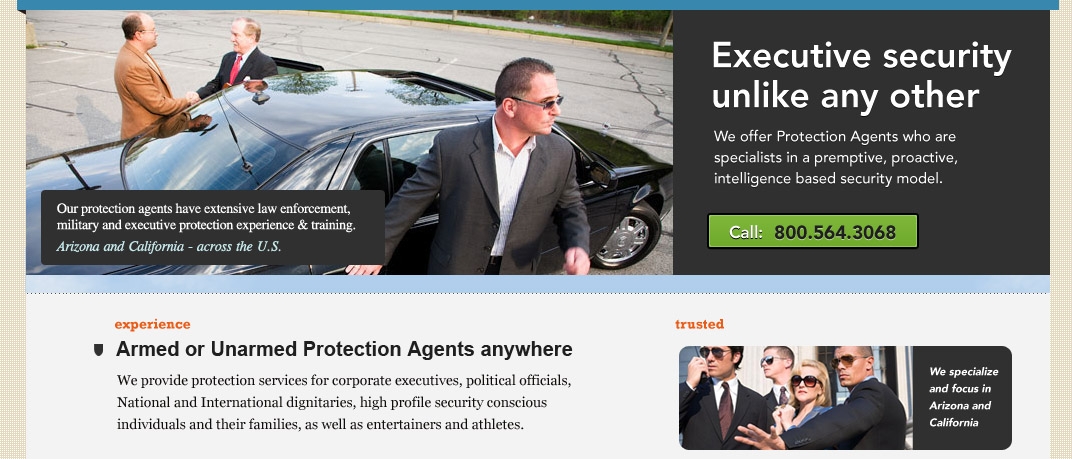Click the 'Executive security unlike any other' headline
1072x459 pixels.
(x=861, y=75)
